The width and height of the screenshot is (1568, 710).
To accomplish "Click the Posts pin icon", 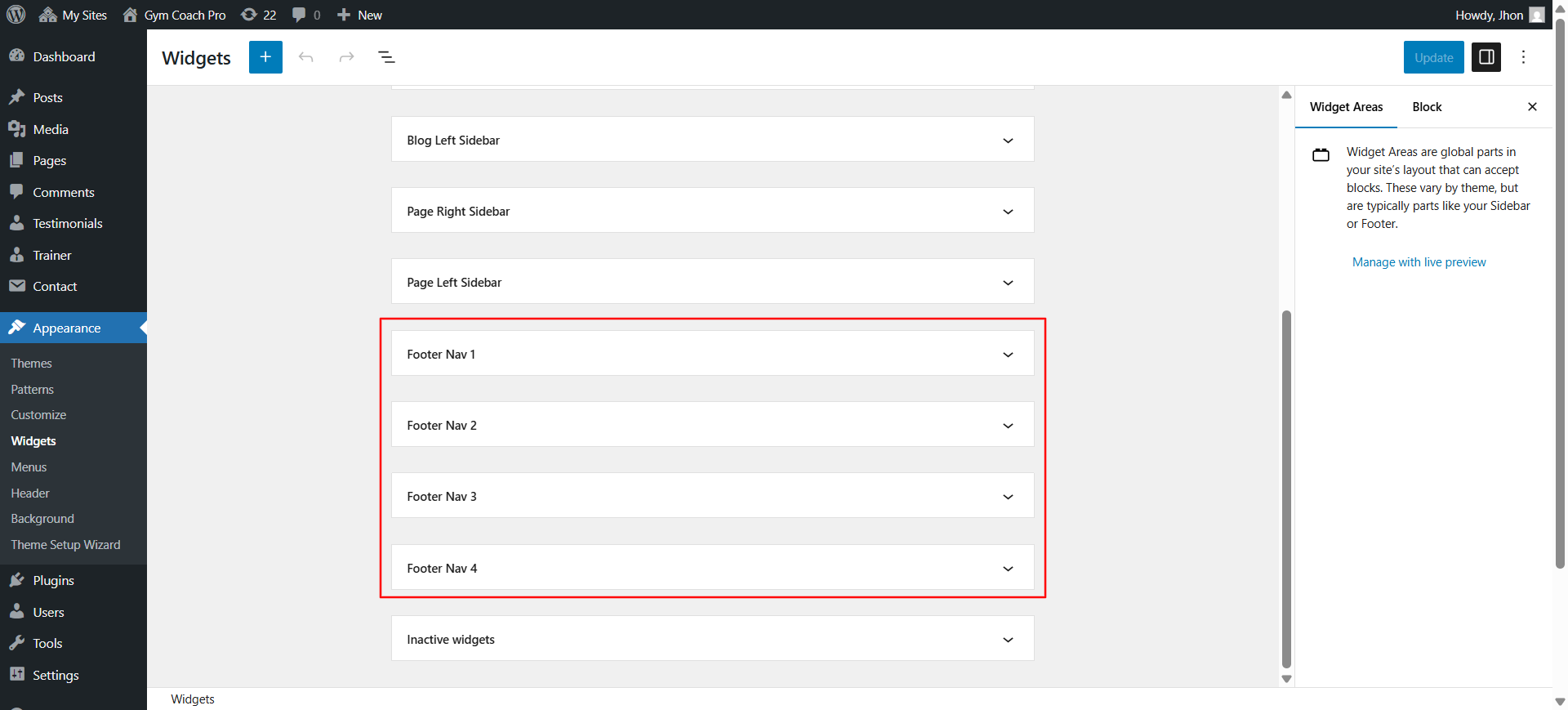I will [16, 97].
